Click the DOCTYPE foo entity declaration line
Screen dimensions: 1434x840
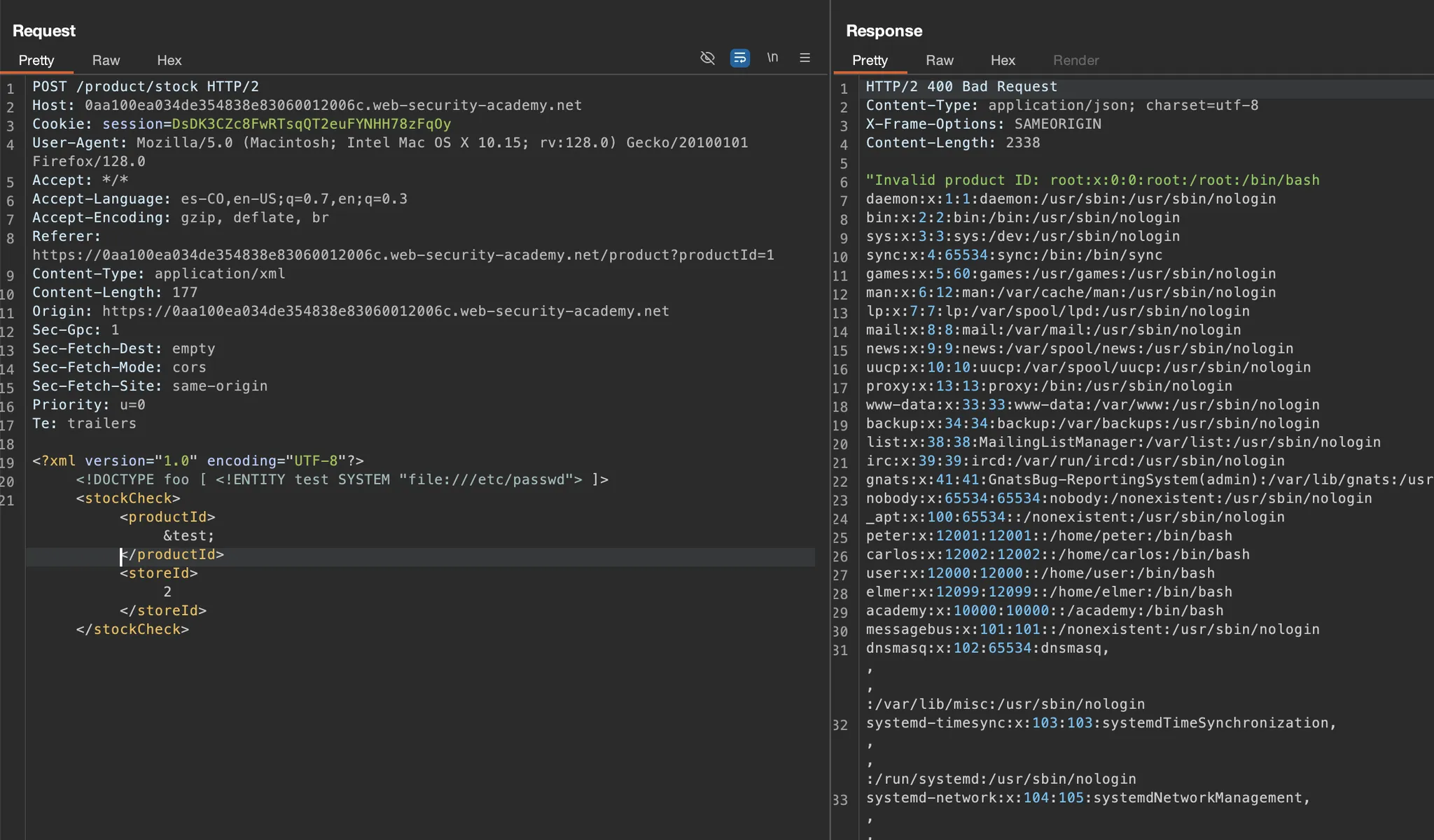pyautogui.click(x=342, y=480)
